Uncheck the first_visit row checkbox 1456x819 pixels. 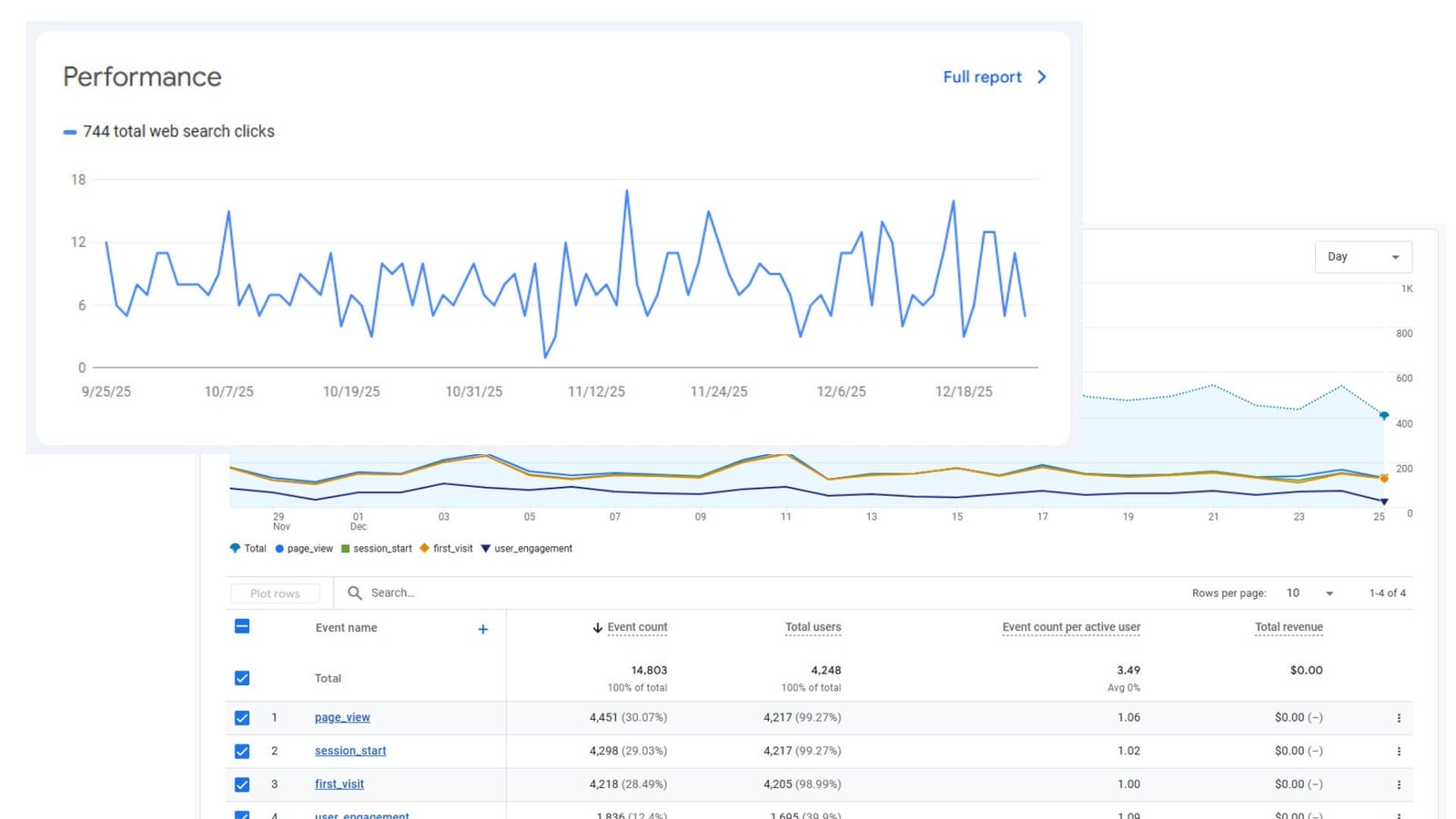[x=242, y=784]
